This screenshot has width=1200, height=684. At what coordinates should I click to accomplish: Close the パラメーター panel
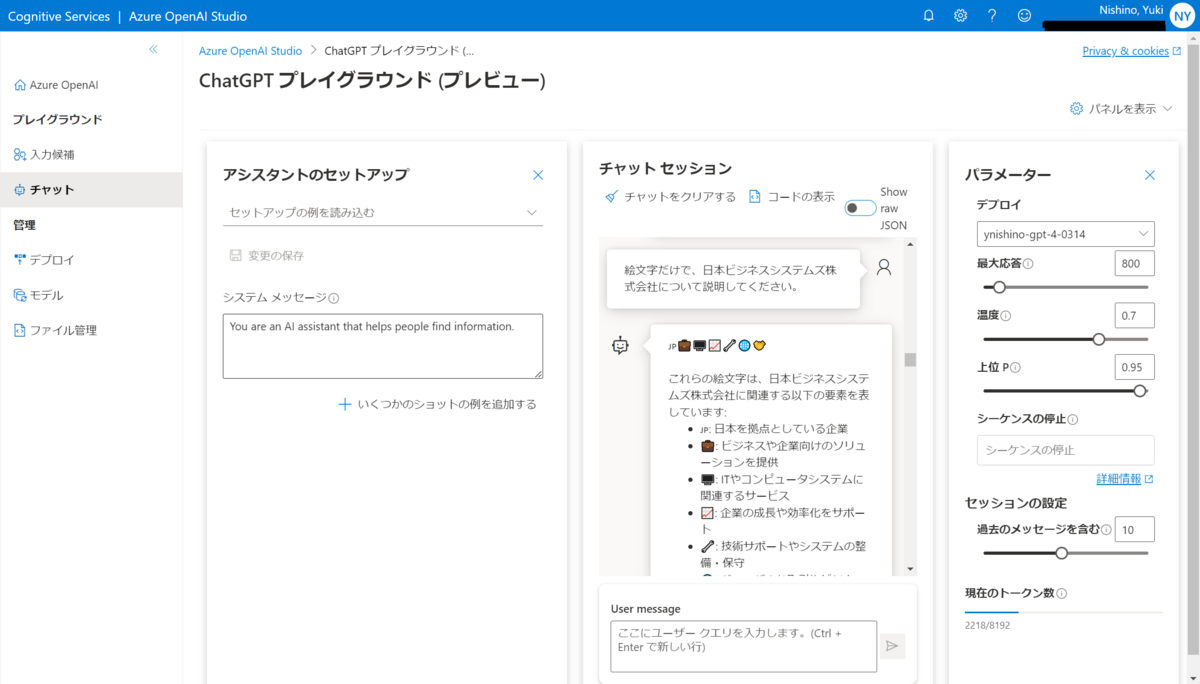tap(1149, 175)
